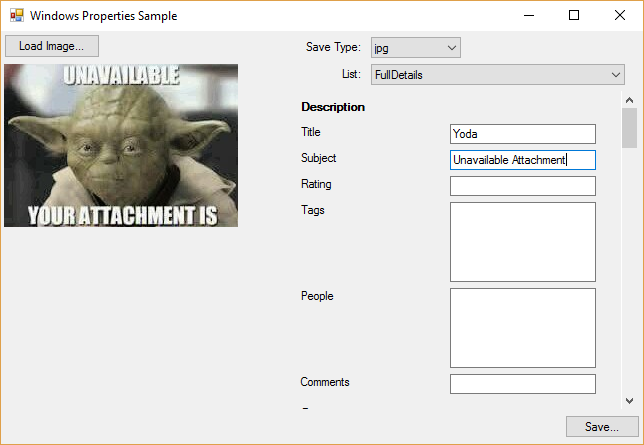Expand the List FullDetails combo box
The height and width of the screenshot is (445, 644).
coord(498,74)
